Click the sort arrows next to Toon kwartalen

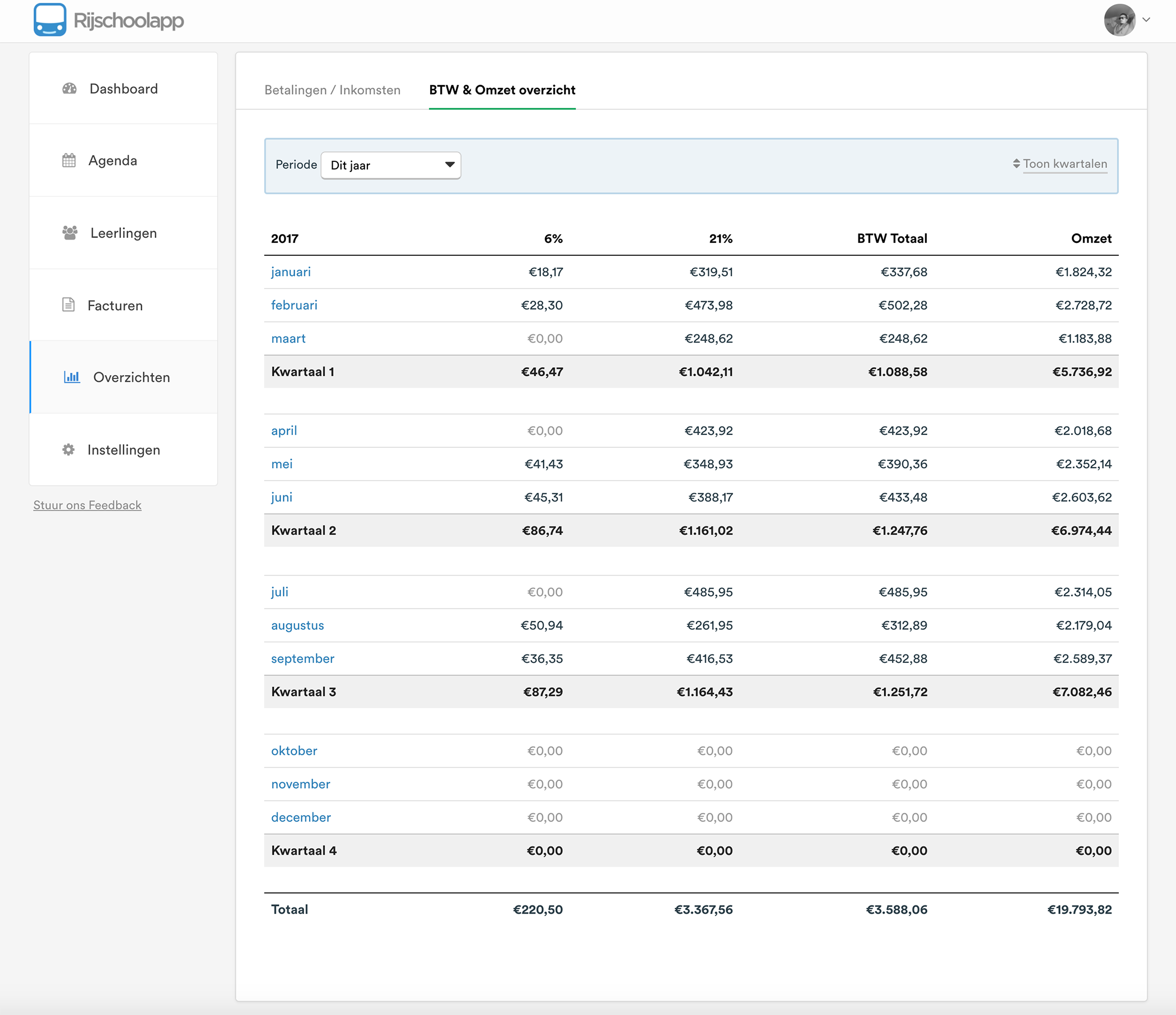(x=1016, y=164)
